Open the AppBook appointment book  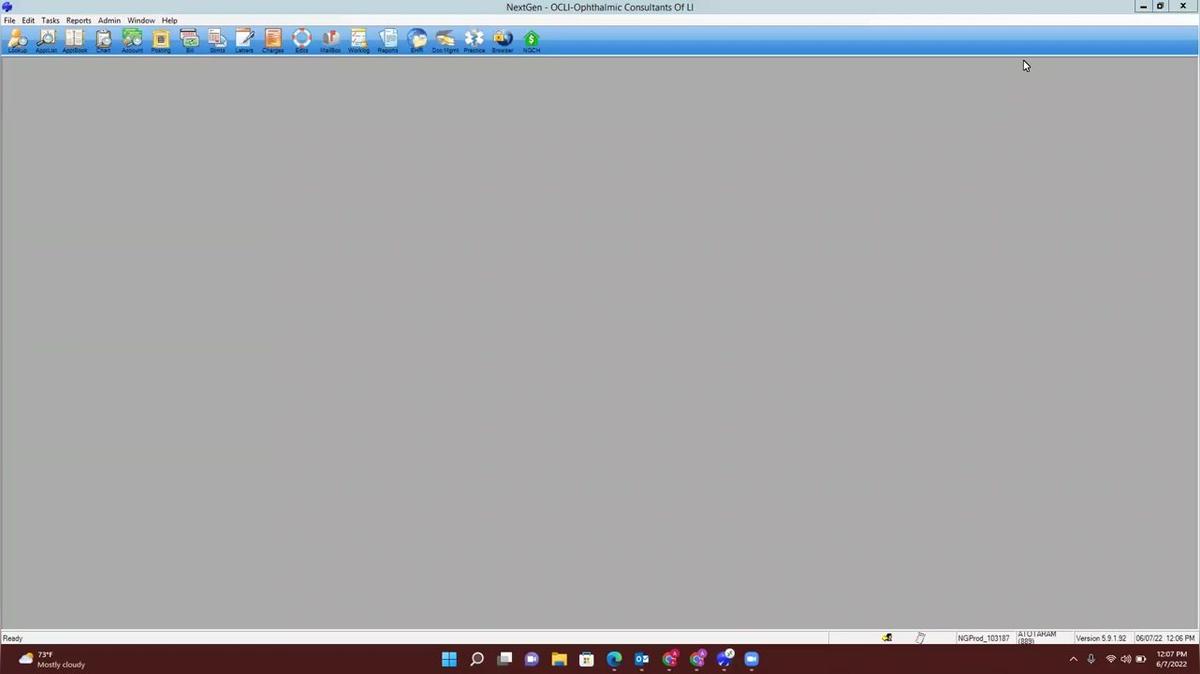coord(75,40)
